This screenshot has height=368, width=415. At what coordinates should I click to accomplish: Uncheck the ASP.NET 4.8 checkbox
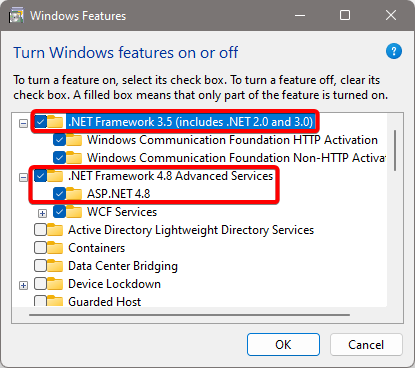59,194
